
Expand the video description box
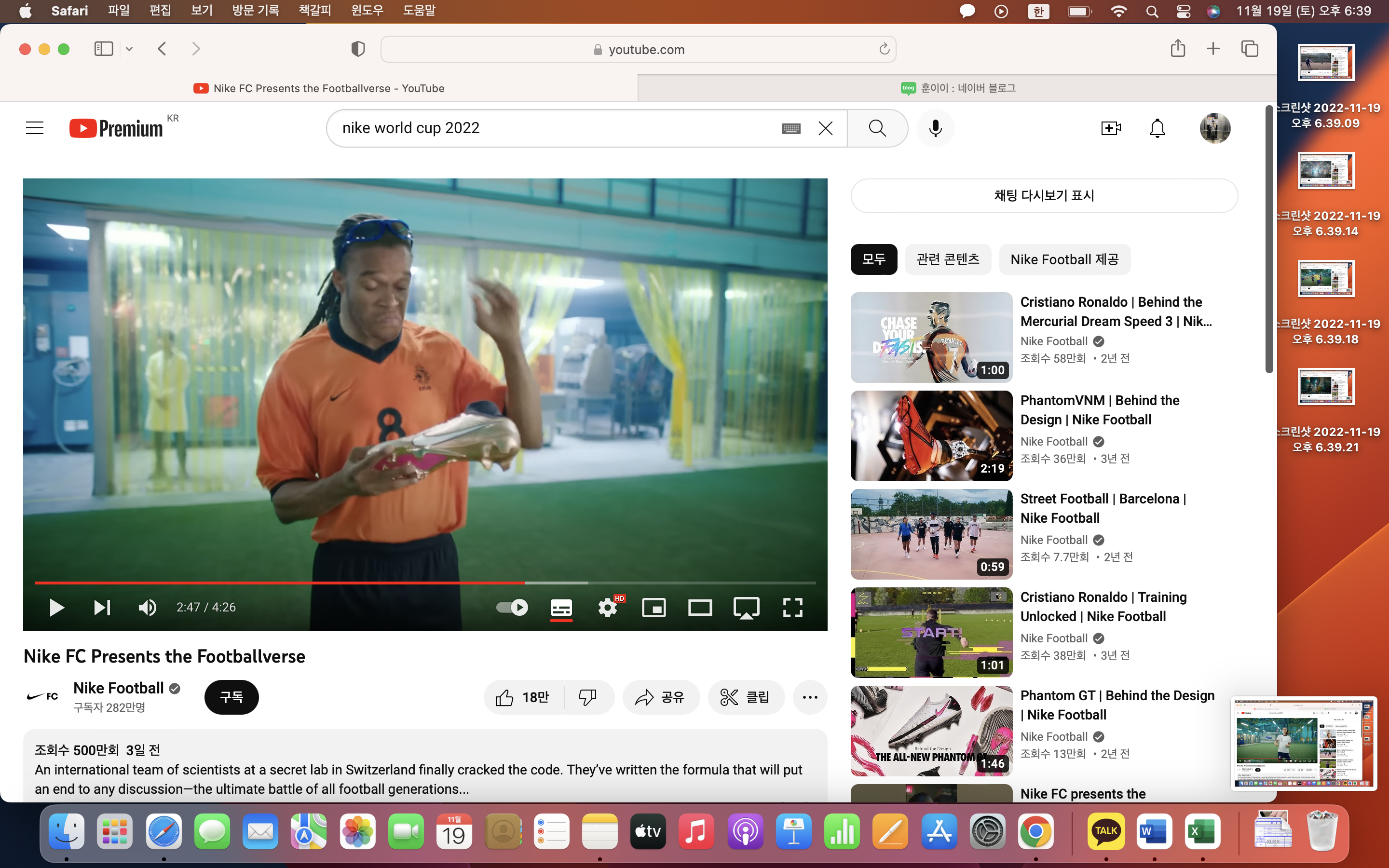425,766
